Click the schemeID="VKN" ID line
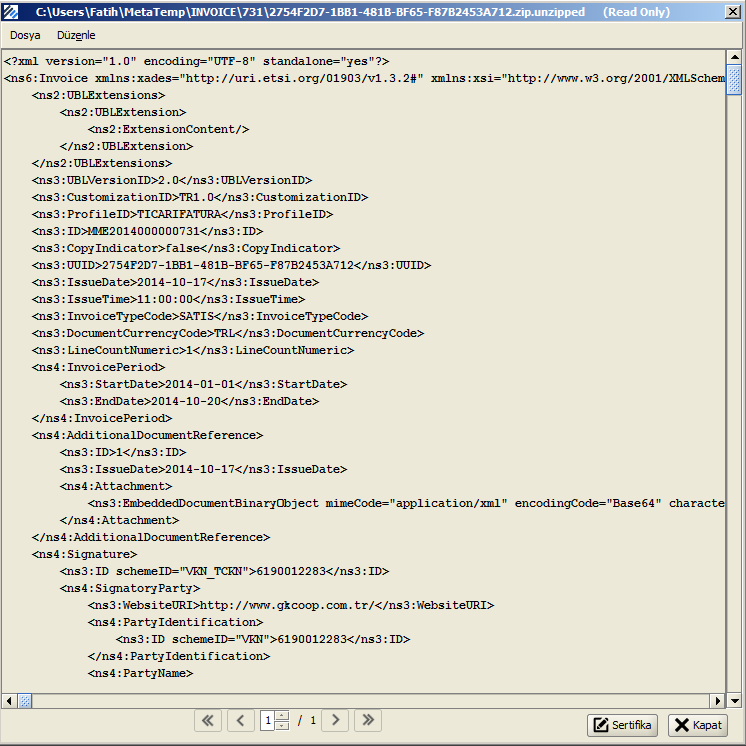746x746 pixels. coord(263,639)
